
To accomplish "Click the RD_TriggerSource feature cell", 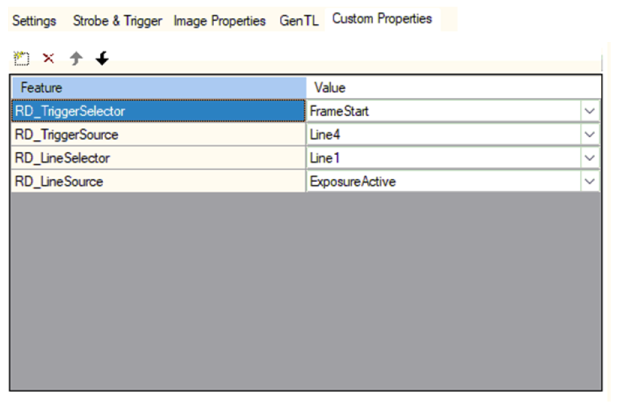I will point(157,134).
